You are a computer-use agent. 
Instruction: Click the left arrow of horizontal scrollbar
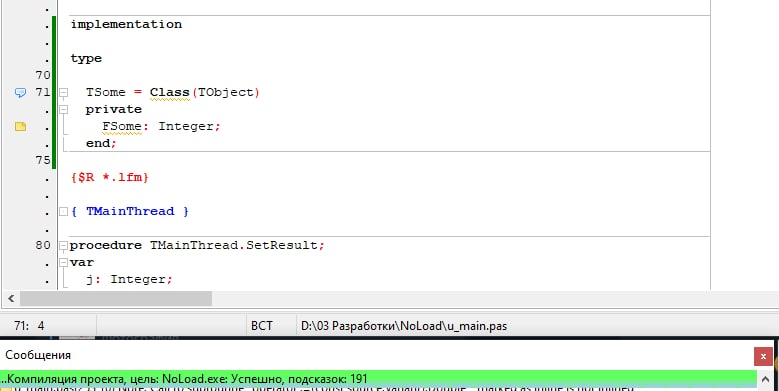click(11, 299)
